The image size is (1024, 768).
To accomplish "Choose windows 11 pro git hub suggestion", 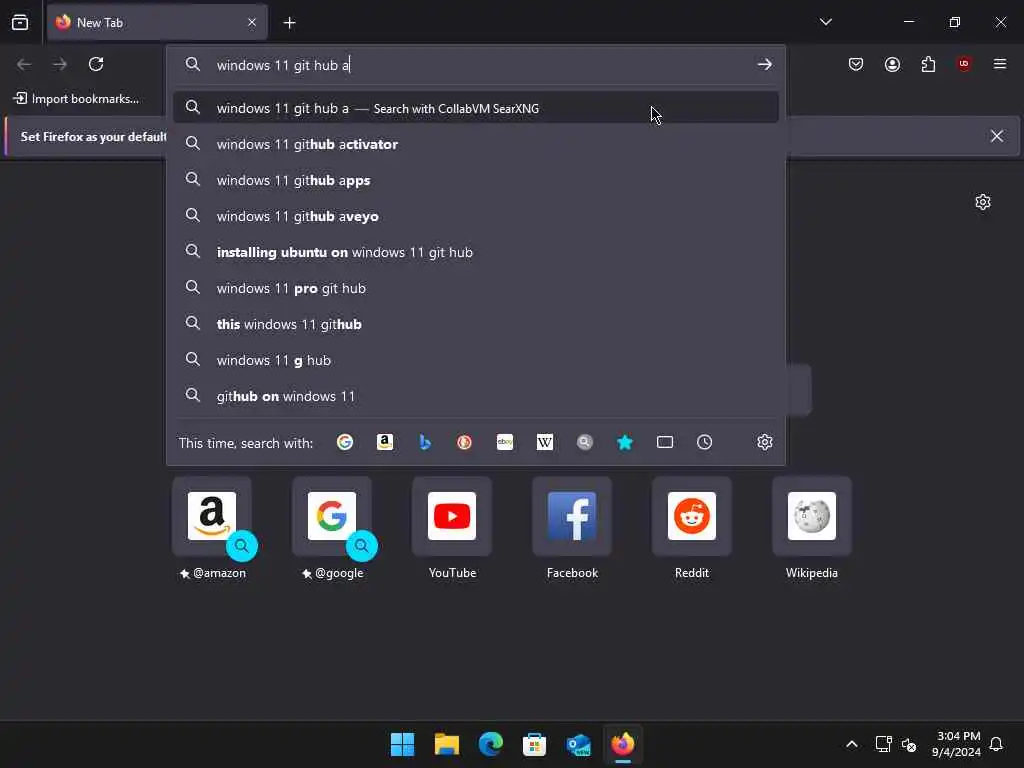I will point(476,287).
